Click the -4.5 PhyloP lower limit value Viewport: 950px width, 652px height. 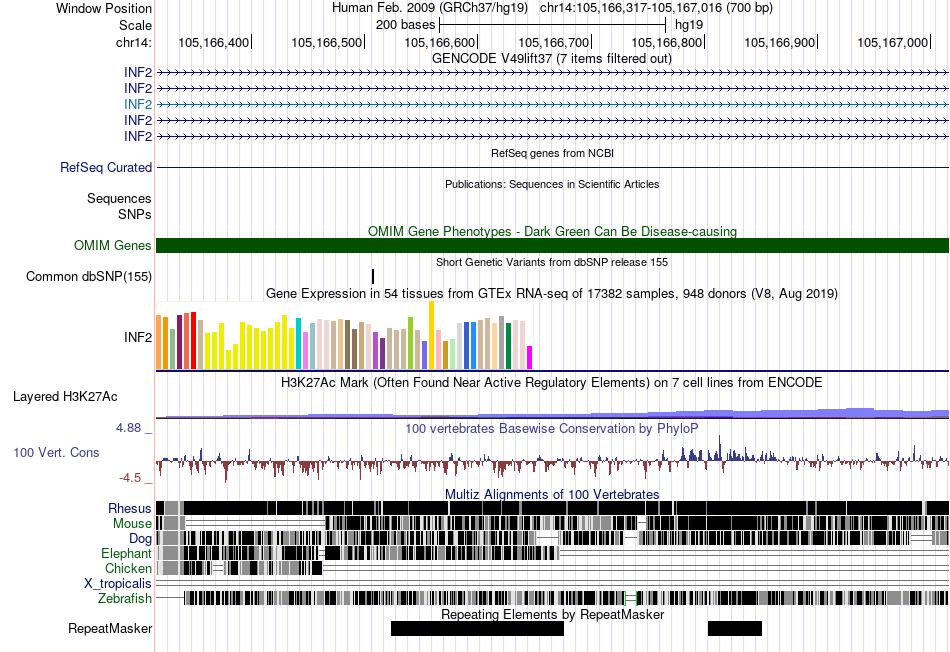[130, 478]
